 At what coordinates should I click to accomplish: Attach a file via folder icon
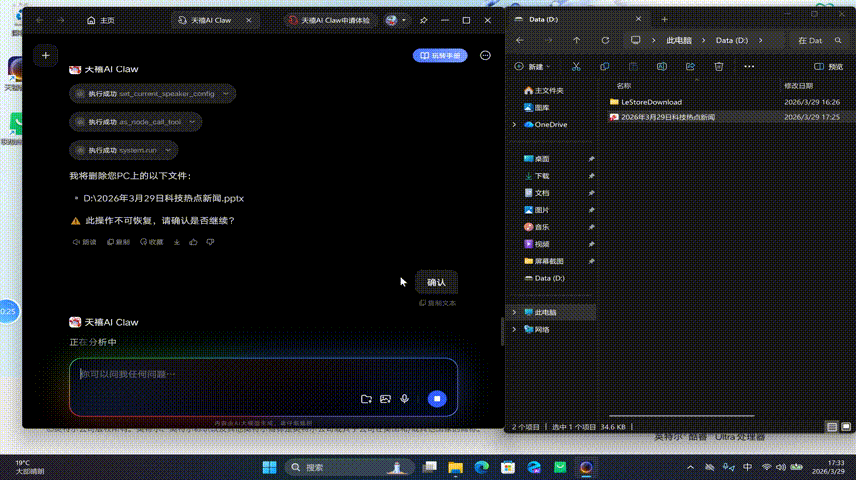click(366, 399)
